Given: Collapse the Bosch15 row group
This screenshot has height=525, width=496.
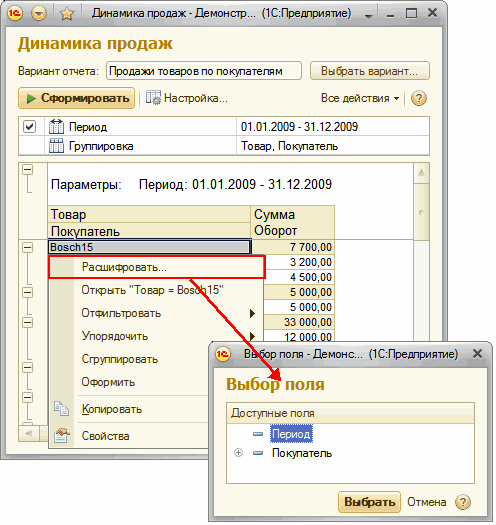Looking at the screenshot, I should pyautogui.click(x=27, y=247).
